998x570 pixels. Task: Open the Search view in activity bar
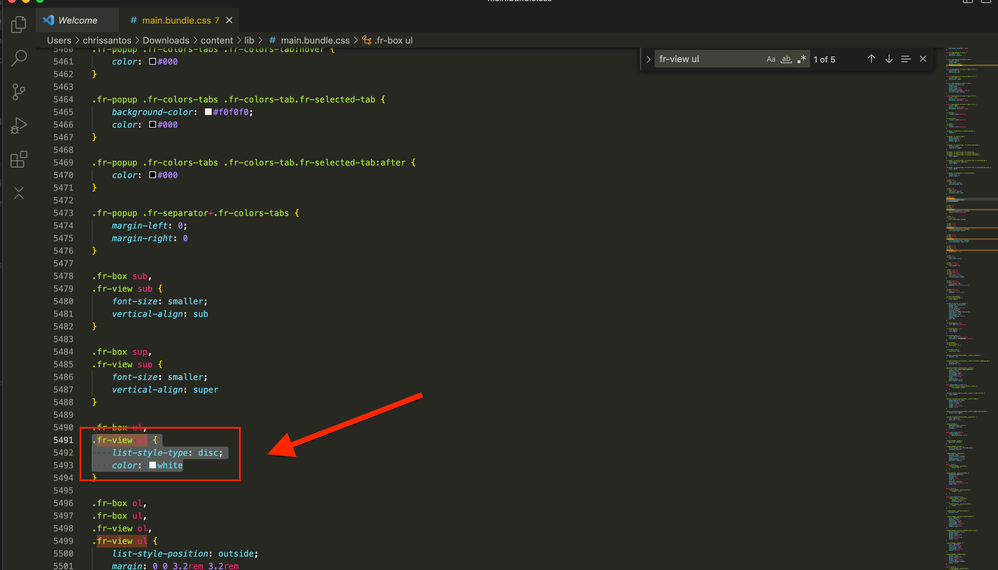click(19, 58)
